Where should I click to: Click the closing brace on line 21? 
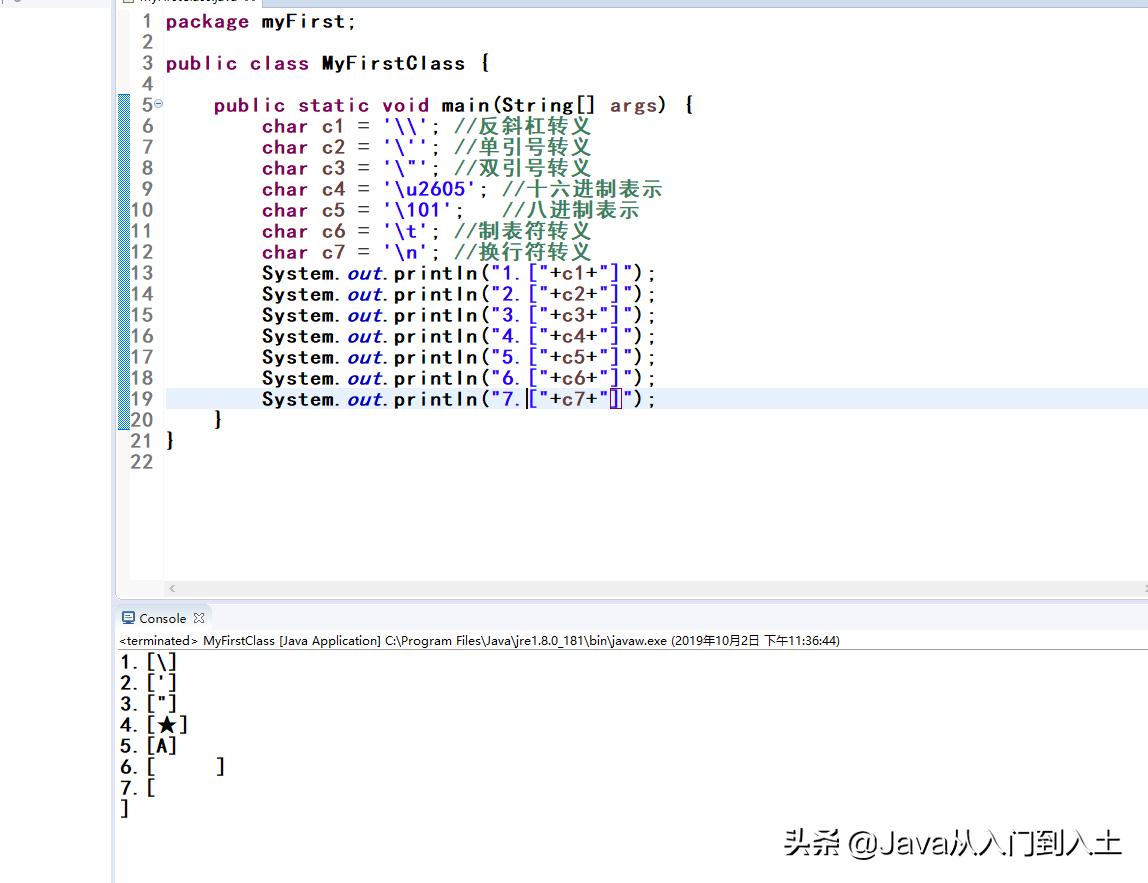170,442
